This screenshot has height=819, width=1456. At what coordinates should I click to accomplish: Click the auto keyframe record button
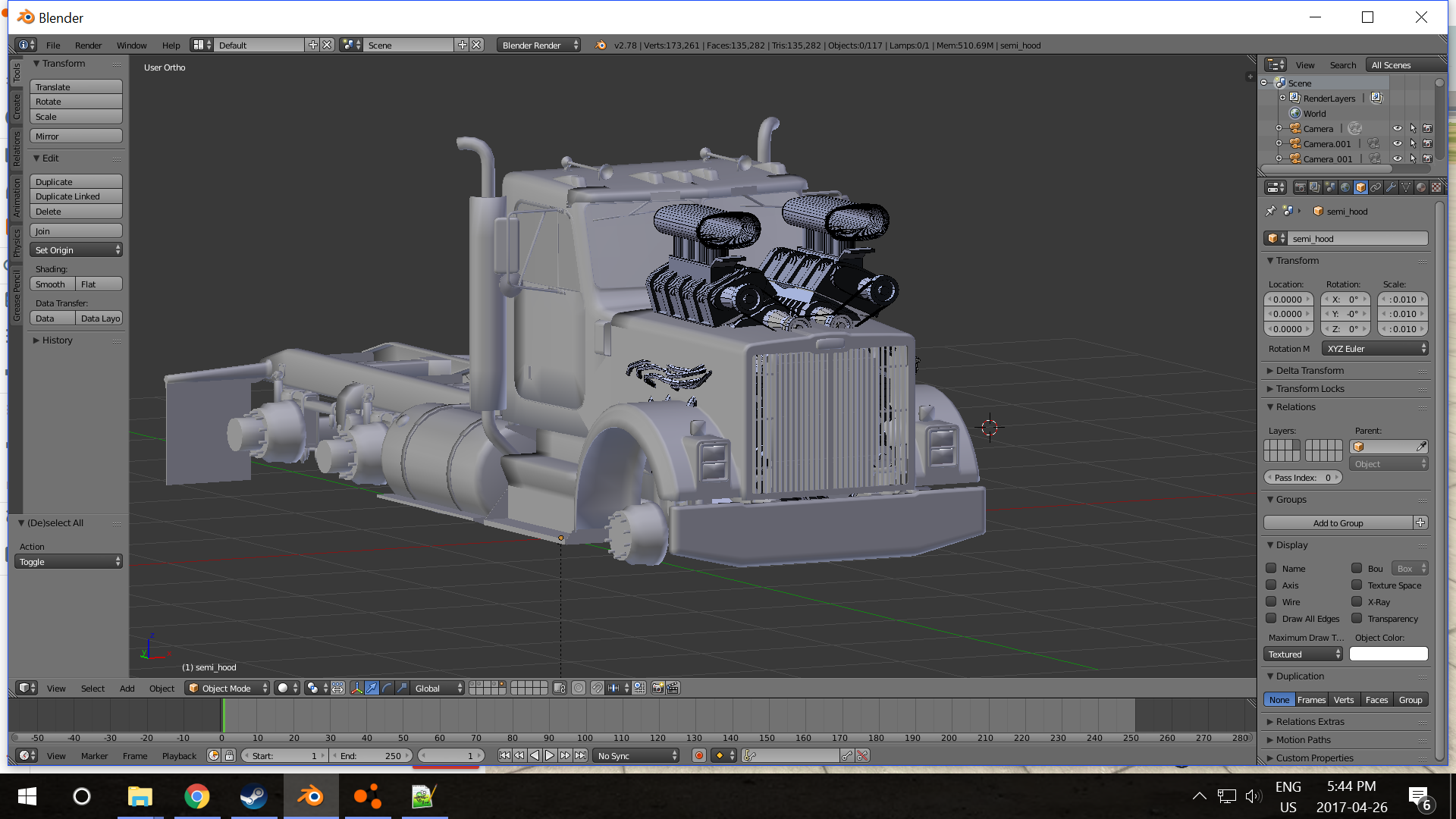pyautogui.click(x=699, y=755)
